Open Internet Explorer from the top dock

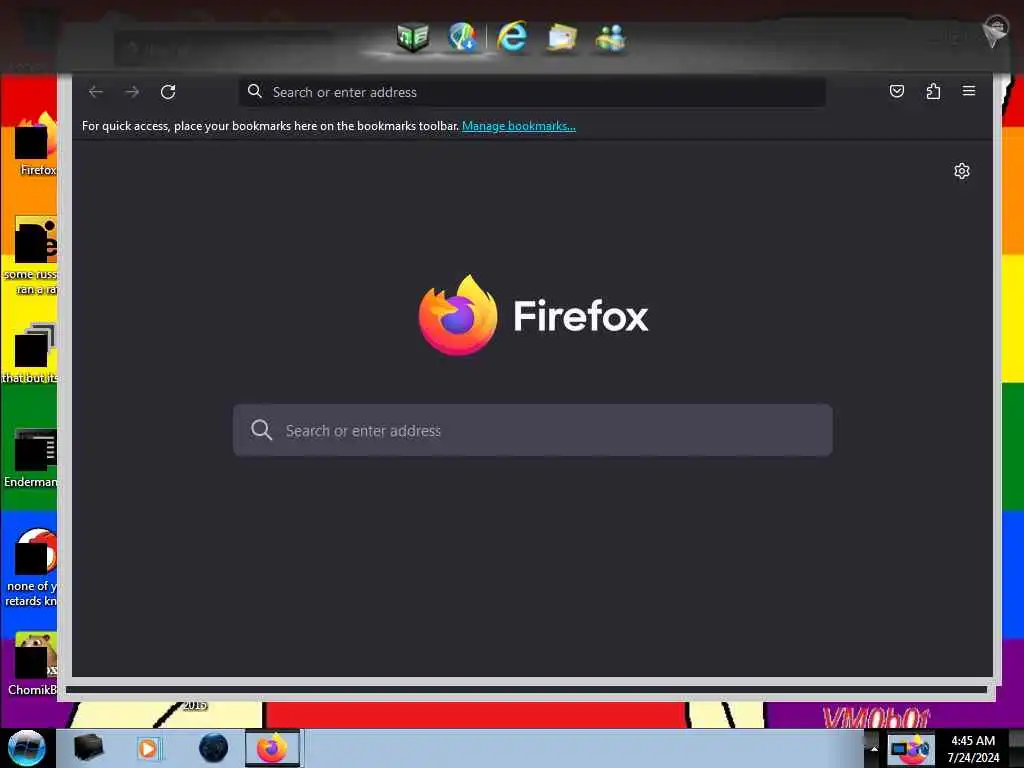[512, 36]
